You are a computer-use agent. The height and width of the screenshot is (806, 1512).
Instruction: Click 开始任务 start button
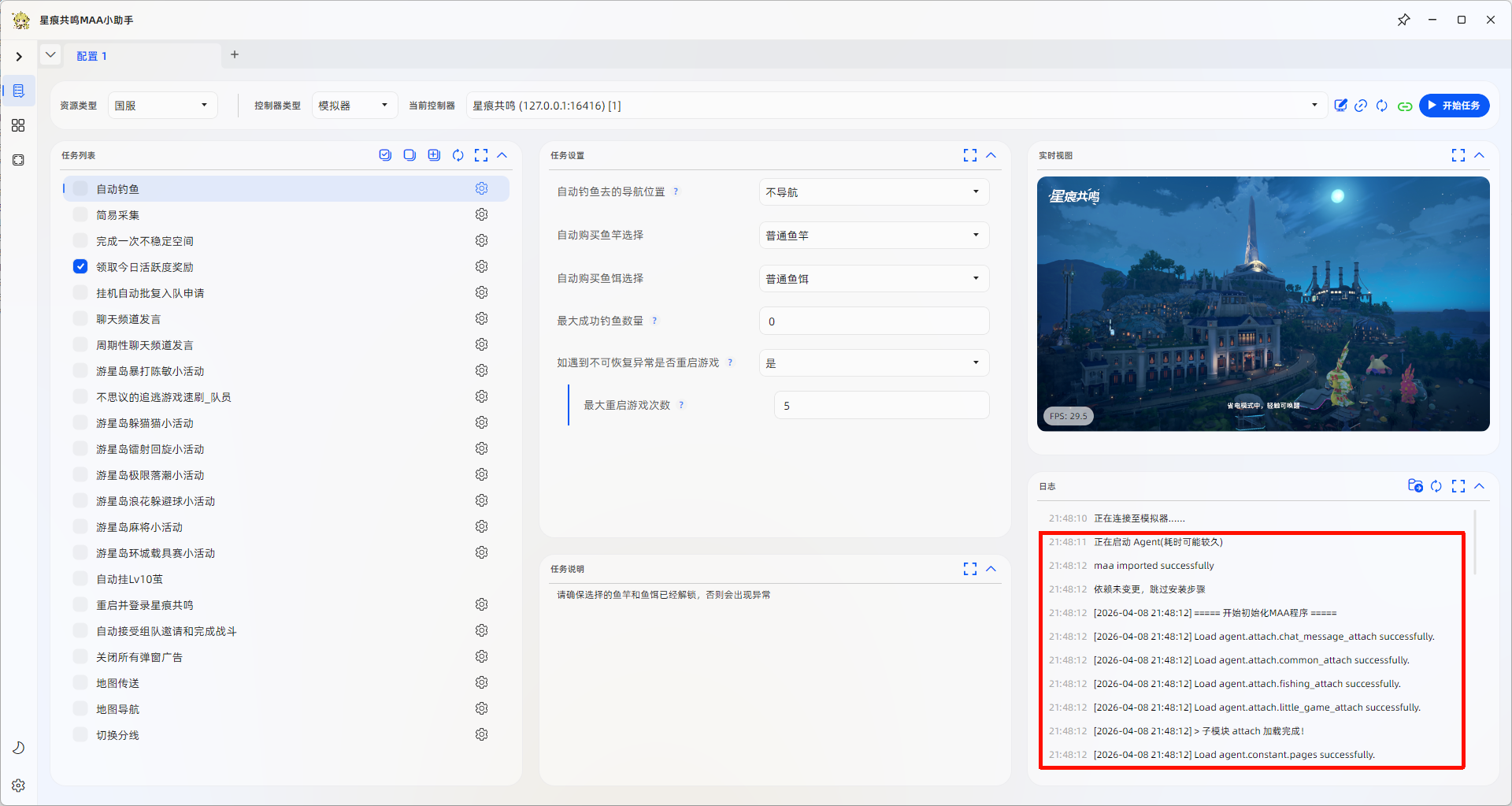(x=1454, y=106)
